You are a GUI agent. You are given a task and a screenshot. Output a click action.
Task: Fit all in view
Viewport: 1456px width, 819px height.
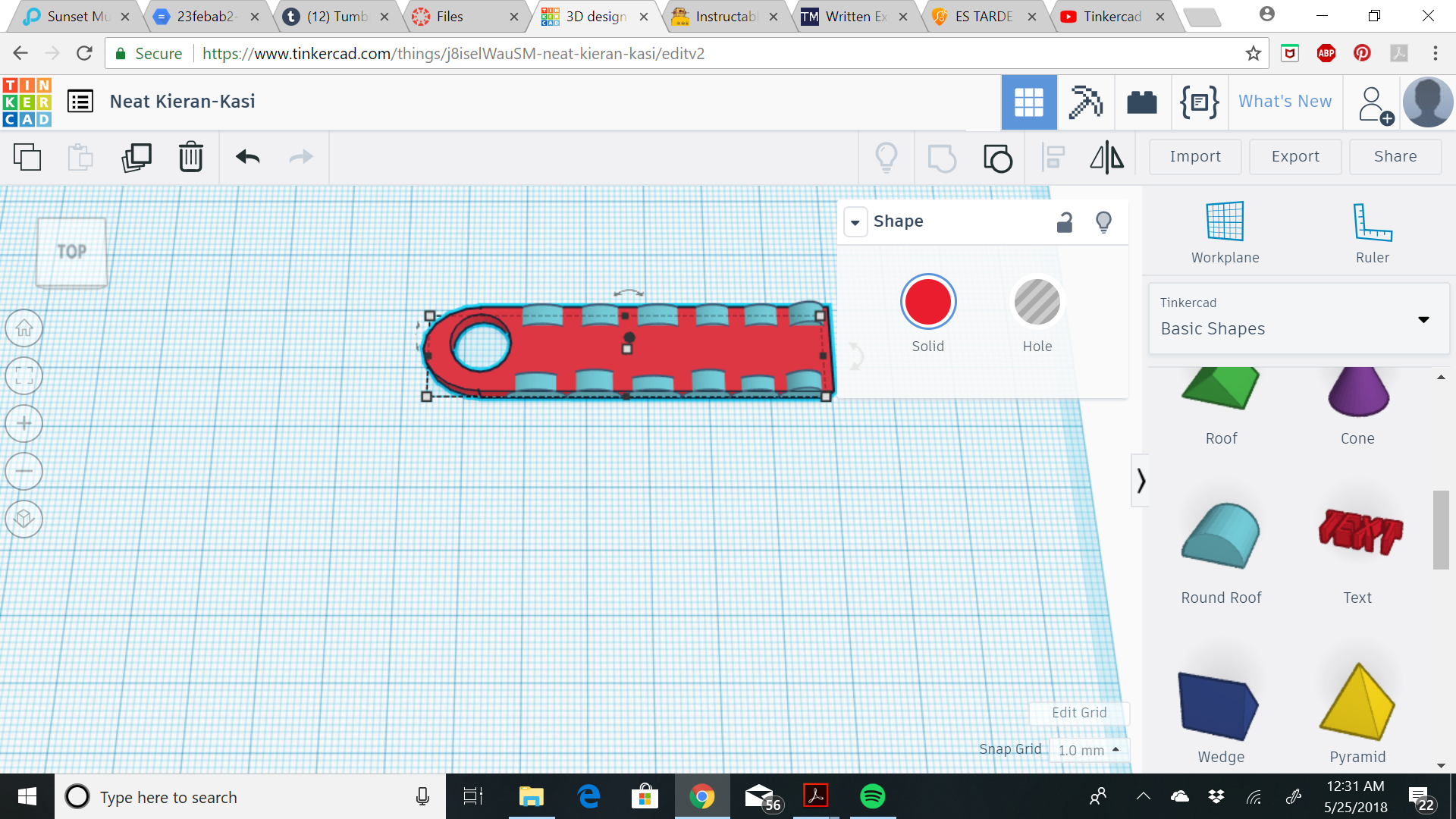(x=24, y=376)
